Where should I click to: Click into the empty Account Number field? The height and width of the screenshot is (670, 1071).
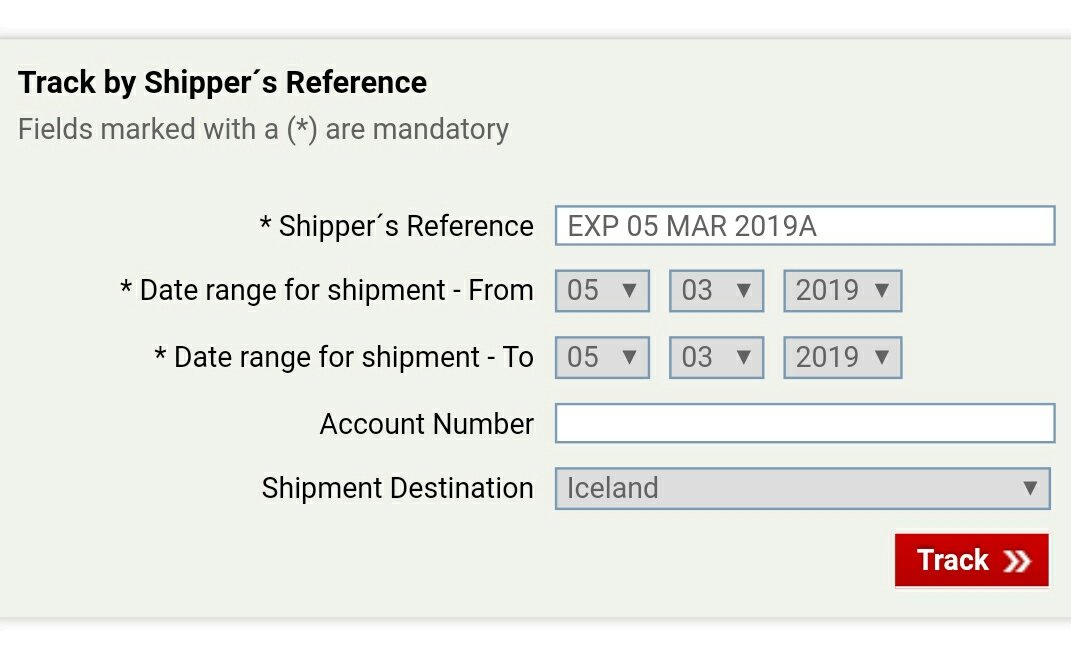pos(805,423)
